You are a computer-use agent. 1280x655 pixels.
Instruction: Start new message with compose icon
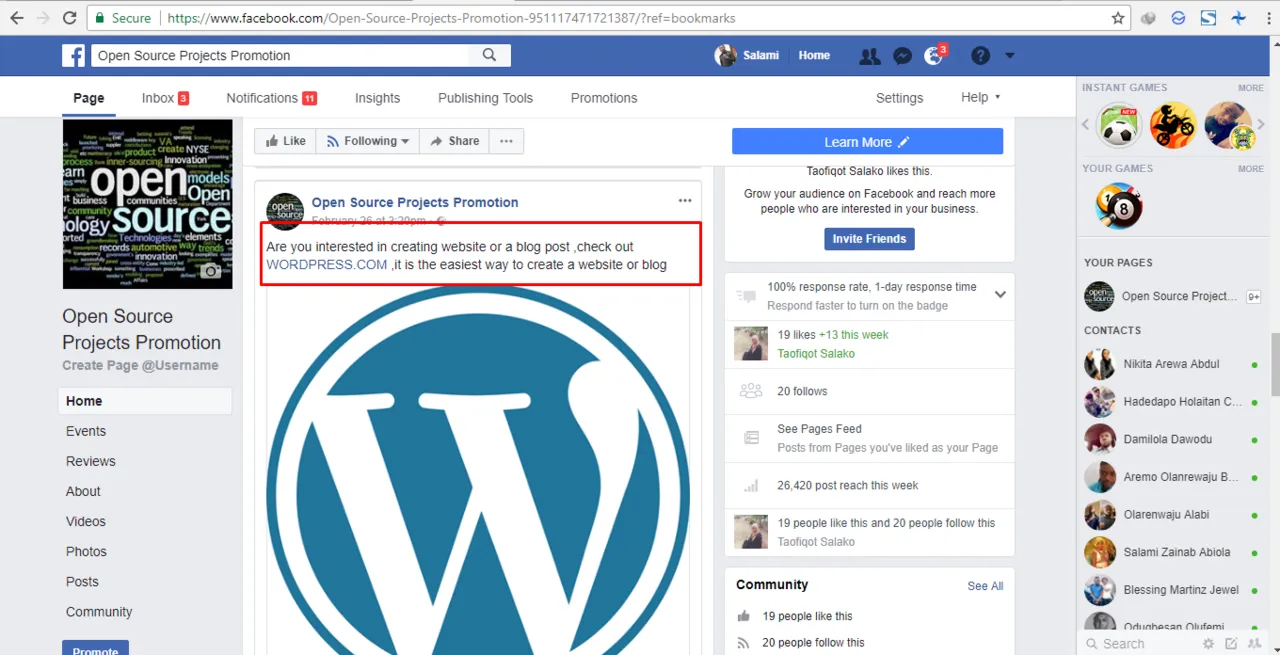click(x=1231, y=644)
